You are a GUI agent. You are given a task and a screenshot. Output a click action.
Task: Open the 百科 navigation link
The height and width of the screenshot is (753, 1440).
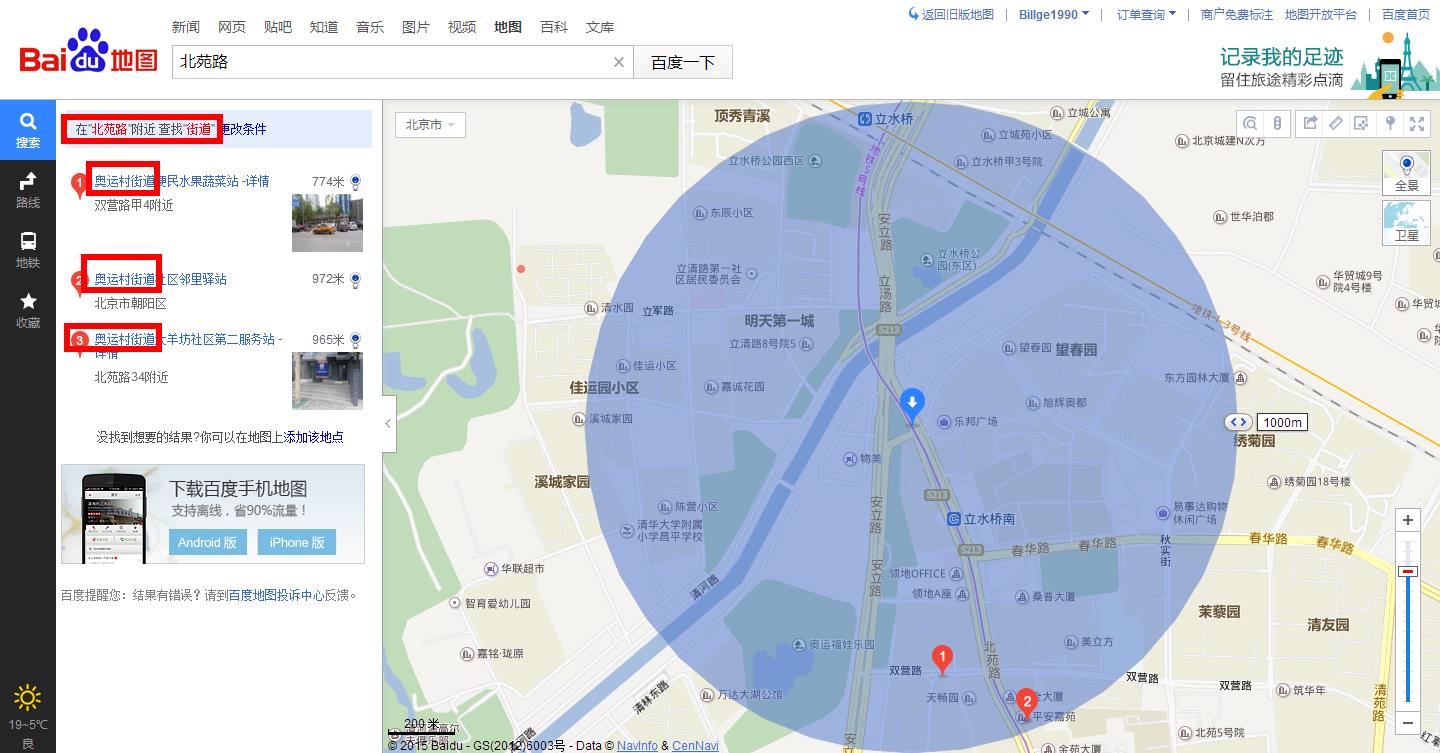554,27
